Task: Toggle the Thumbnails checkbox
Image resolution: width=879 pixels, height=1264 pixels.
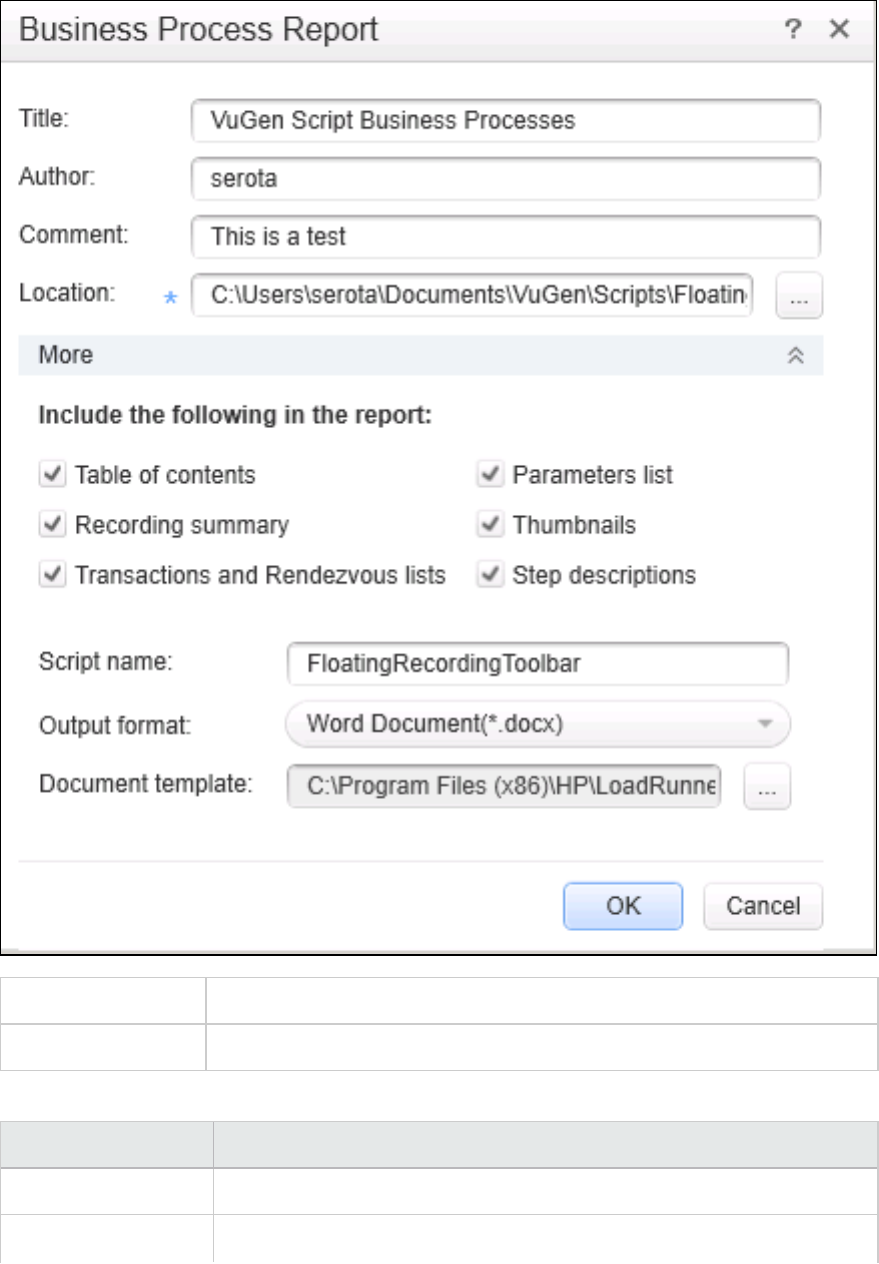Action: pos(490,525)
